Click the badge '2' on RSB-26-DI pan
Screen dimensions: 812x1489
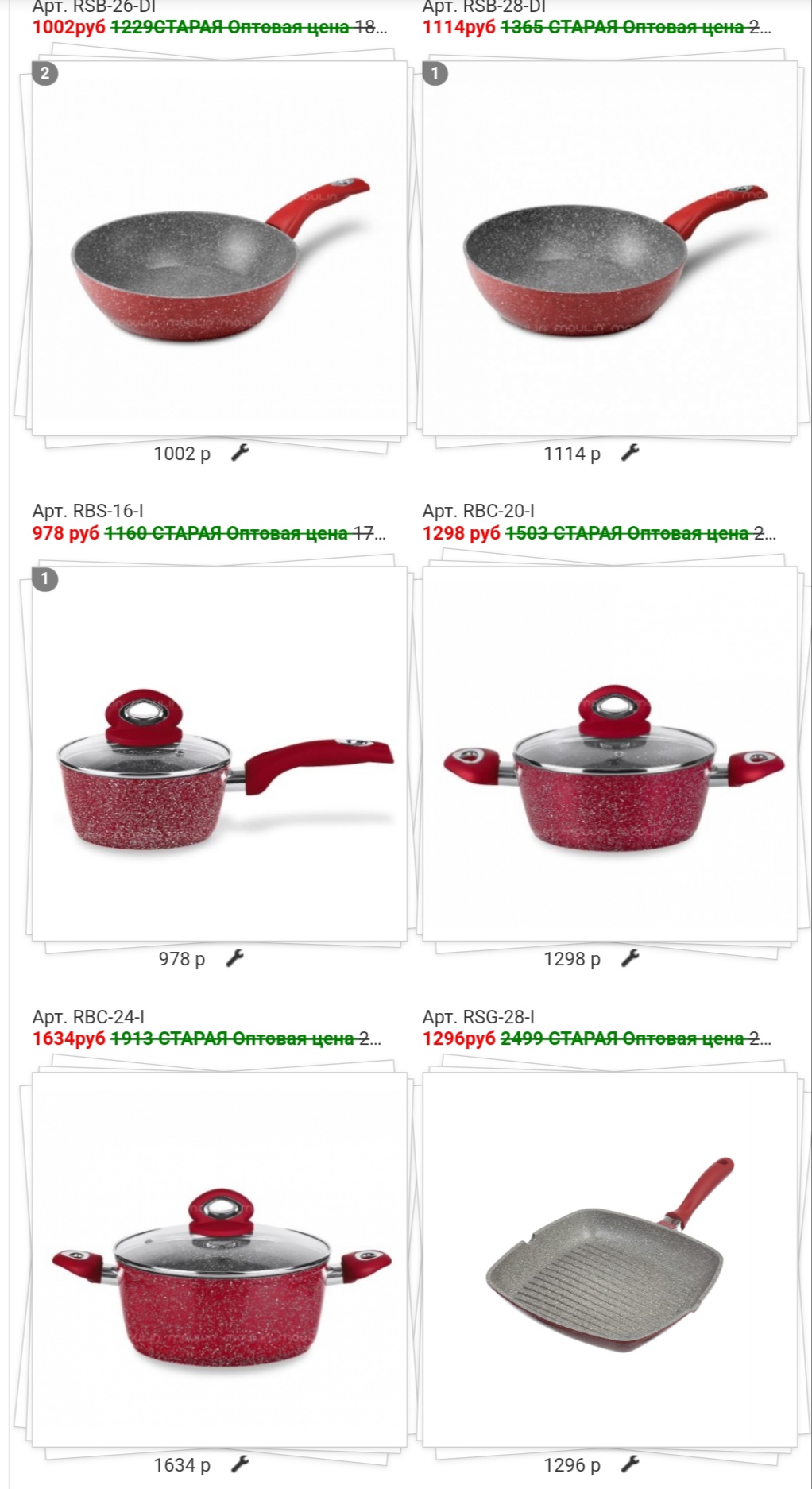45,74
